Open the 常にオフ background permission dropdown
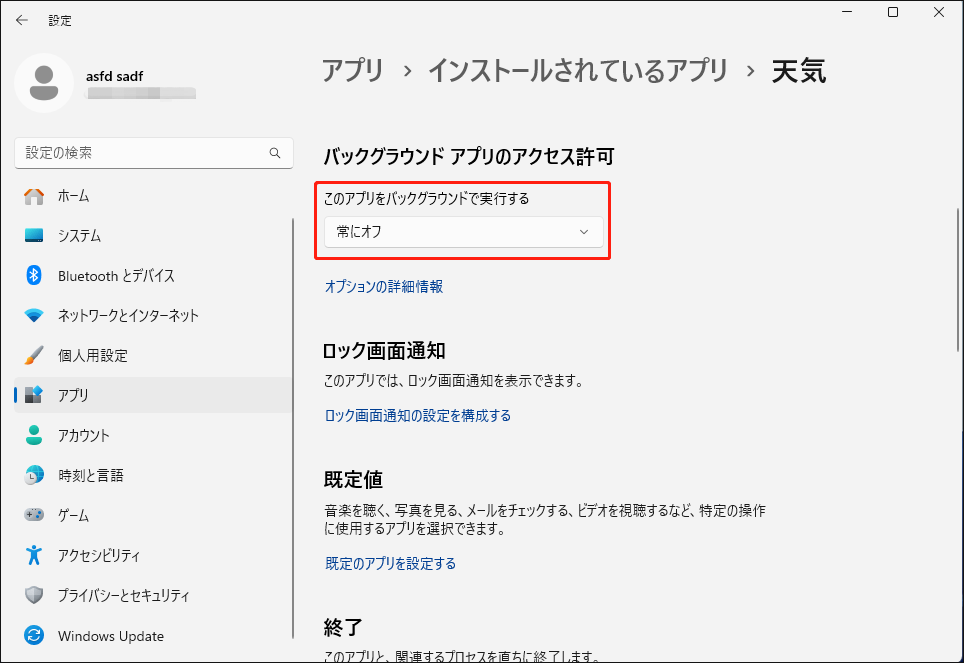964x663 pixels. [x=463, y=231]
